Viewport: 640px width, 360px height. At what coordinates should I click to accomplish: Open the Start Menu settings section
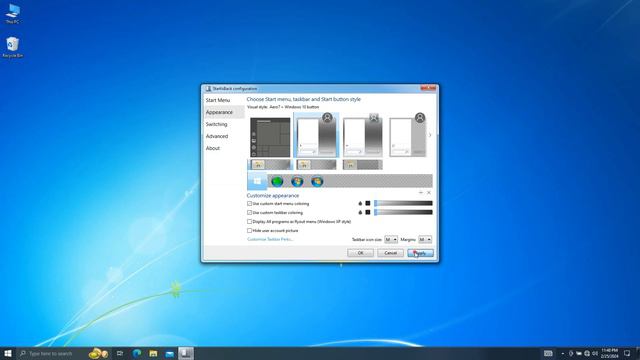218,100
